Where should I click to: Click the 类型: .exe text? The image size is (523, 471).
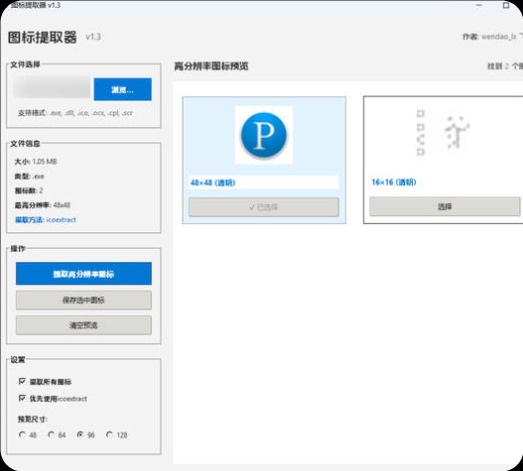point(29,176)
